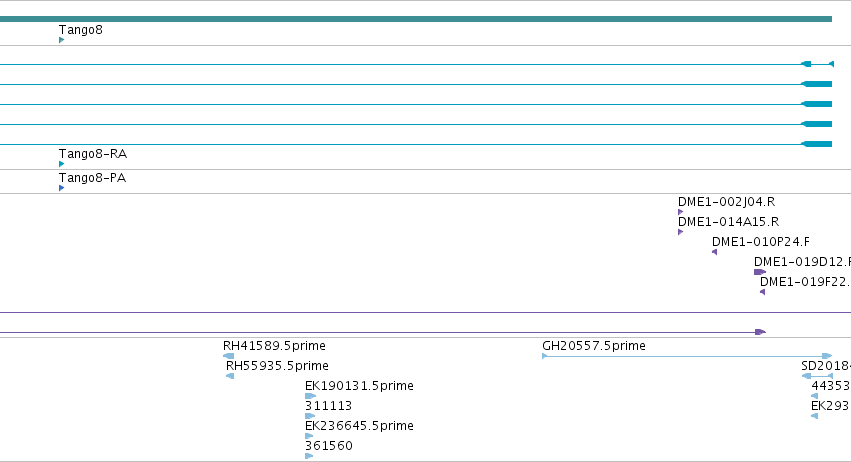Click the DME1-019F22 feature label
The width and height of the screenshot is (851, 462).
(805, 282)
